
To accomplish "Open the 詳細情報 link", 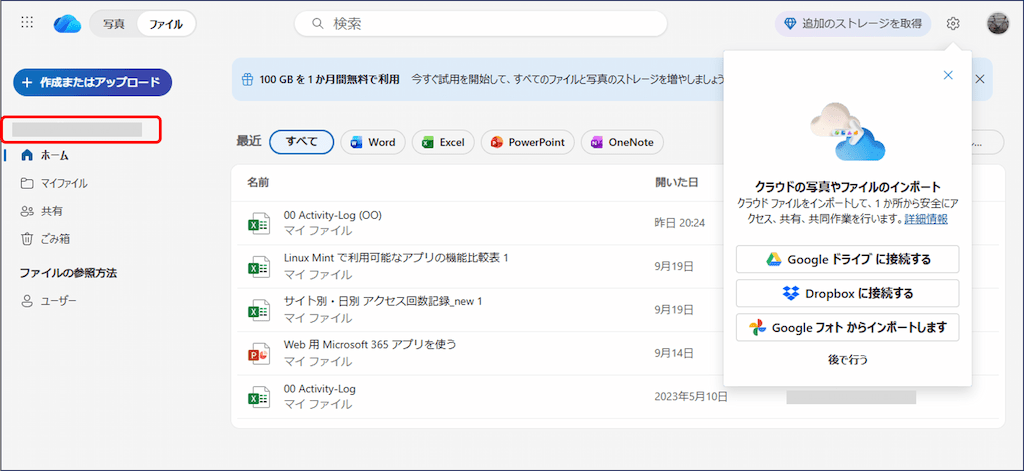I will click(x=926, y=219).
